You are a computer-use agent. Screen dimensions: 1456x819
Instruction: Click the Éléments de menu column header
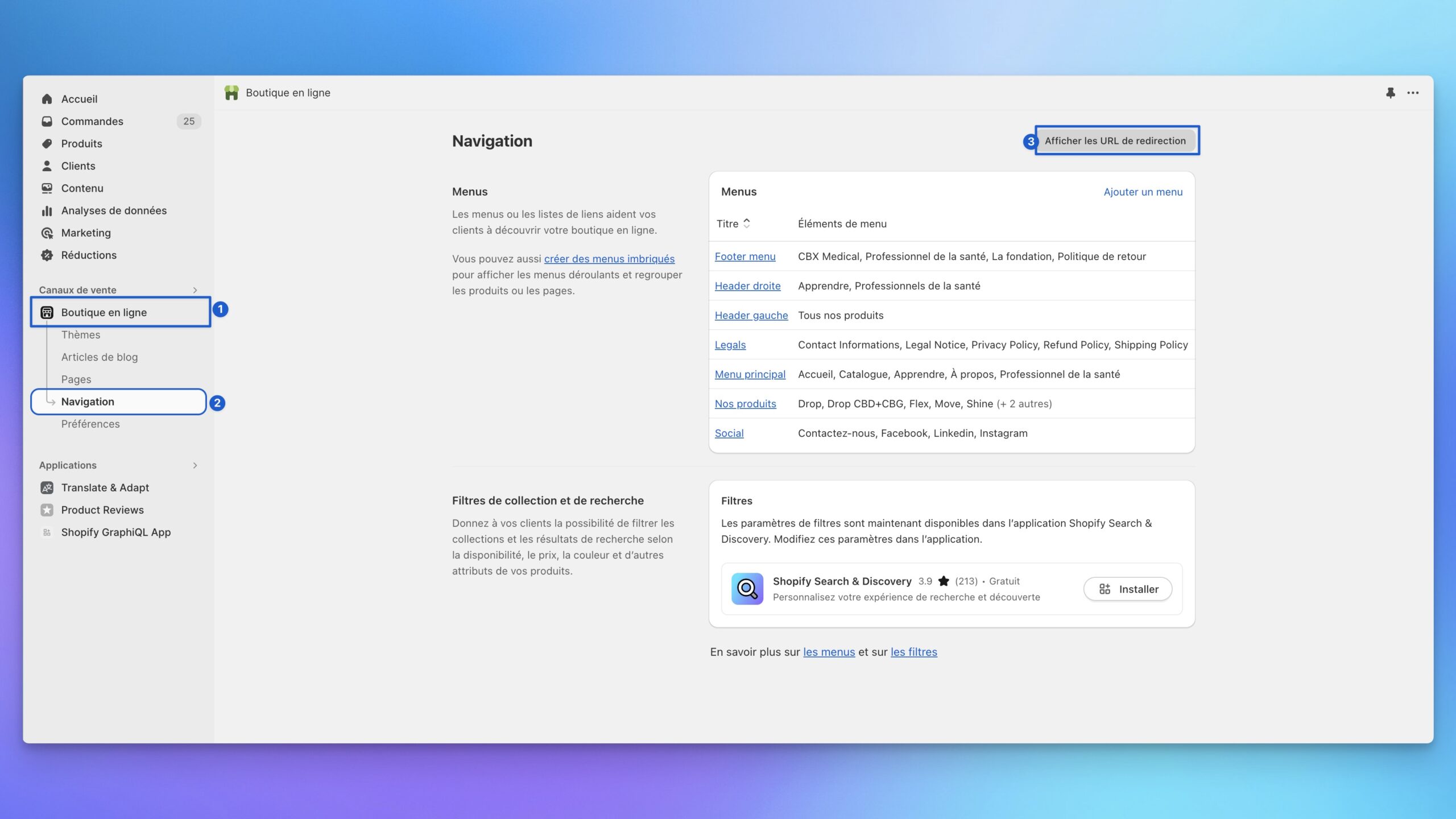pos(842,224)
